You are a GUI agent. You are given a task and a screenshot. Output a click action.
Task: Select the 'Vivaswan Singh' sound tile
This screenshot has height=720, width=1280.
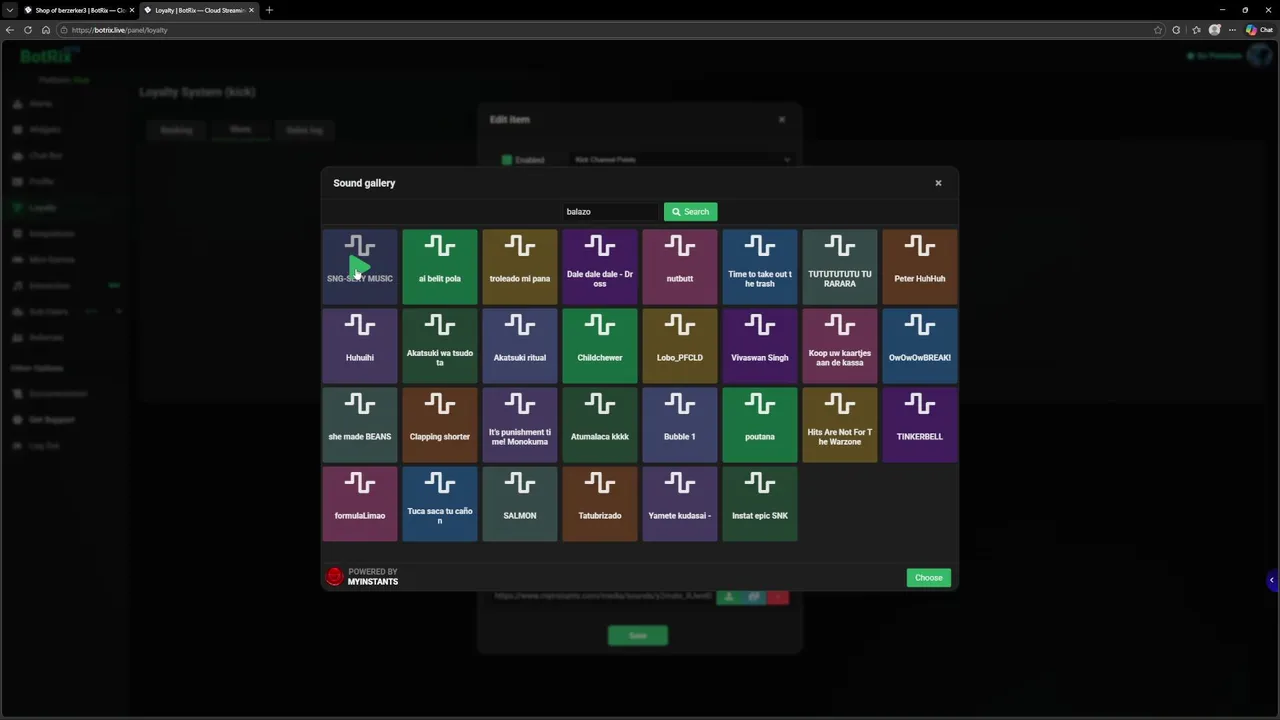760,345
